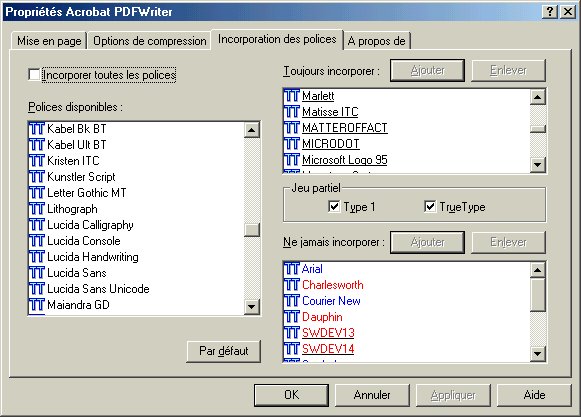This screenshot has width=581, height=417.
Task: Click the TrueType icon beside Marlett
Action: click(292, 96)
